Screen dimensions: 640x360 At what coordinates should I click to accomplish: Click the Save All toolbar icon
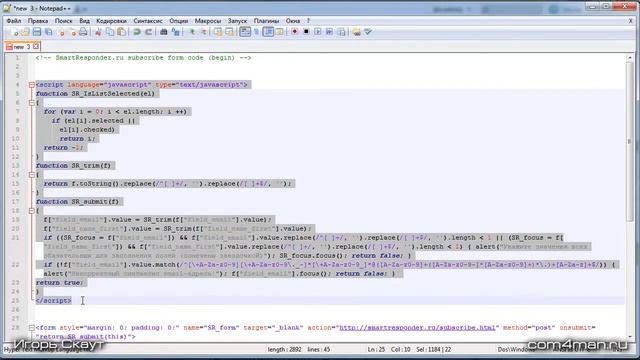[49, 32]
